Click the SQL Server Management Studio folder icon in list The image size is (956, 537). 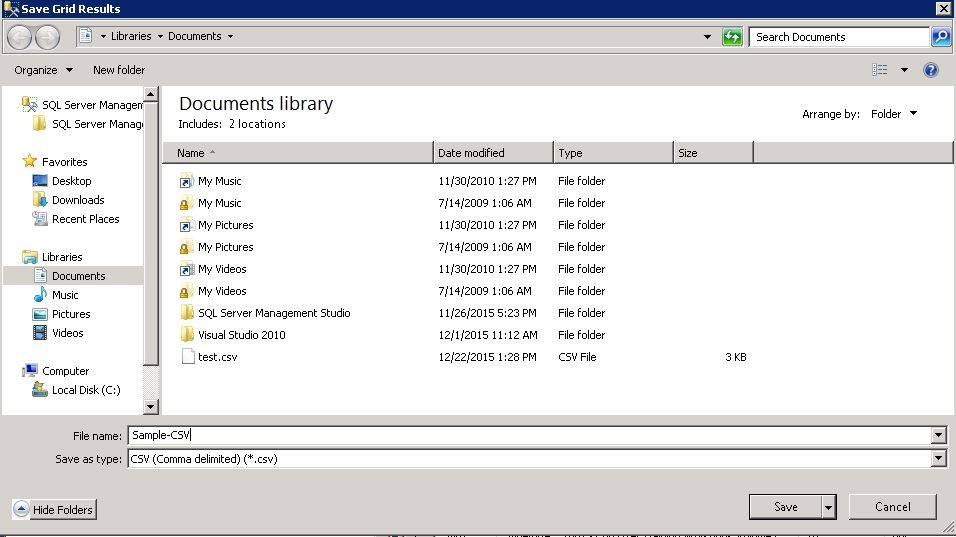(187, 312)
